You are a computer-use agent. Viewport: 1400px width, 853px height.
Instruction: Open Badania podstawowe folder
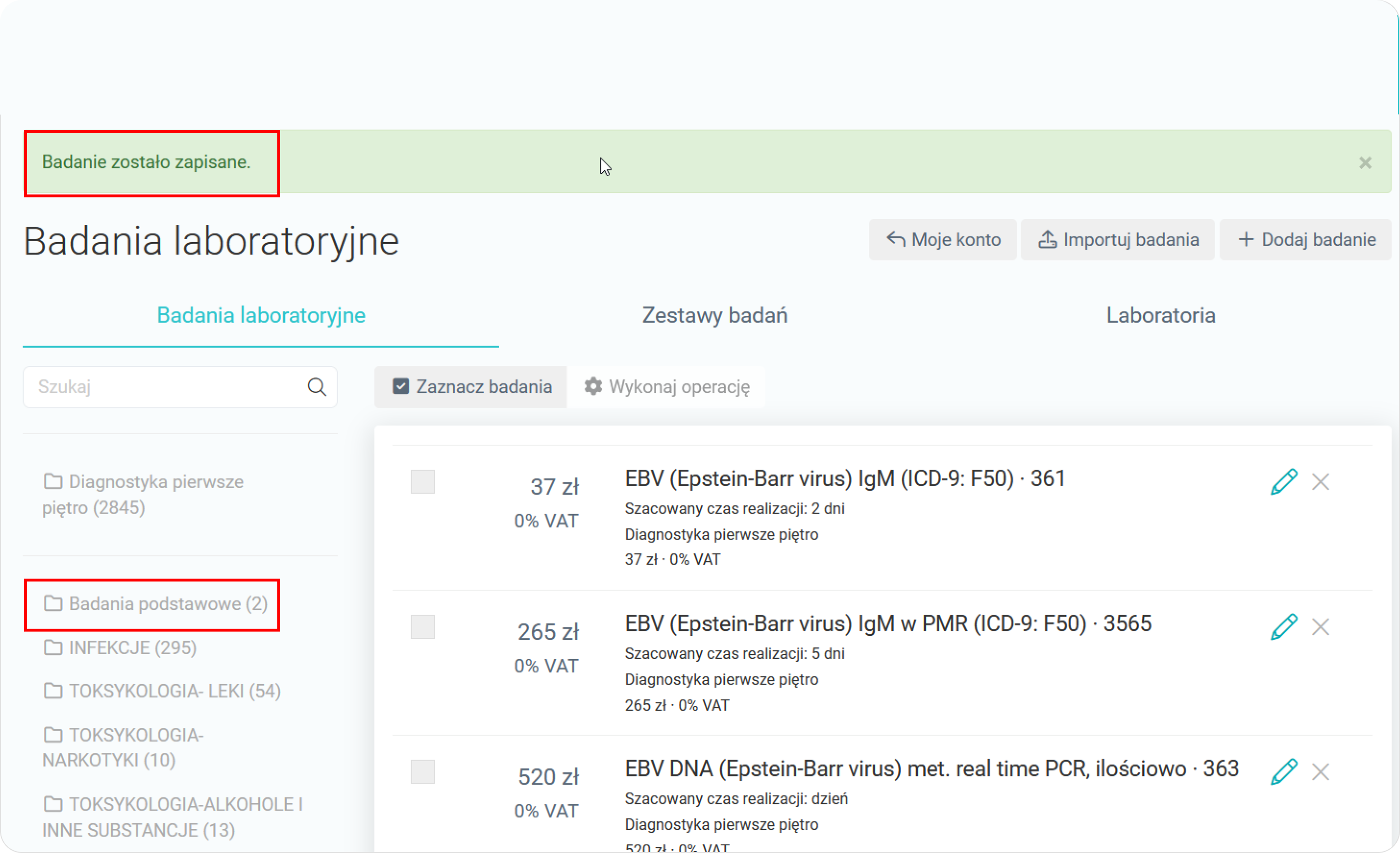click(155, 604)
